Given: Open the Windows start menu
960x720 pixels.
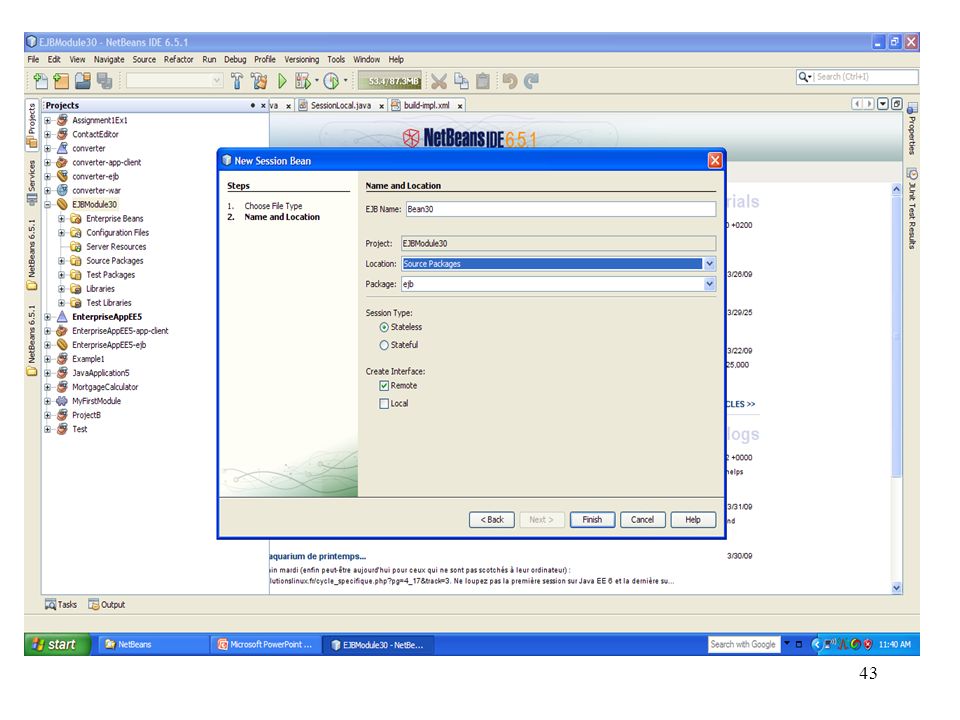Looking at the screenshot, I should pyautogui.click(x=57, y=645).
